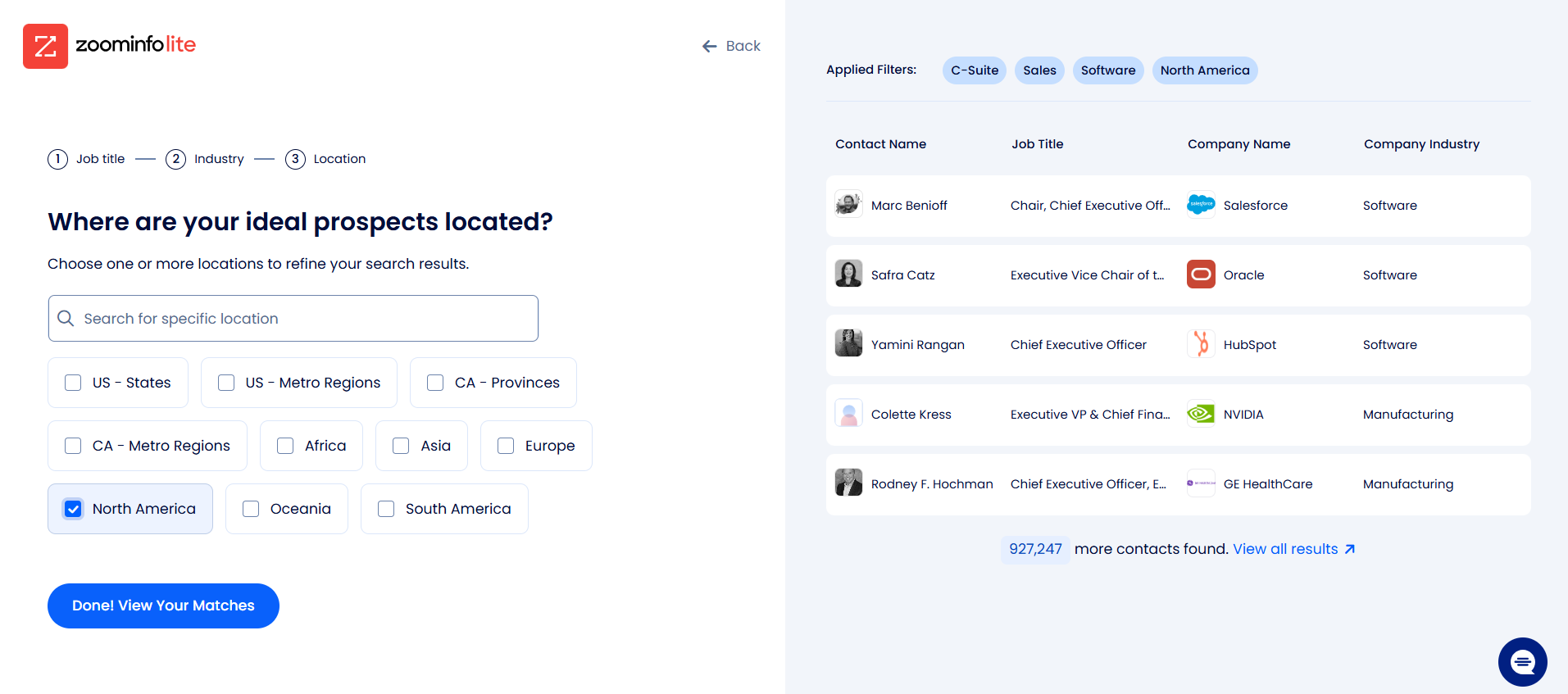
Task: Click the GE HealthCare company name
Action: (1267, 484)
